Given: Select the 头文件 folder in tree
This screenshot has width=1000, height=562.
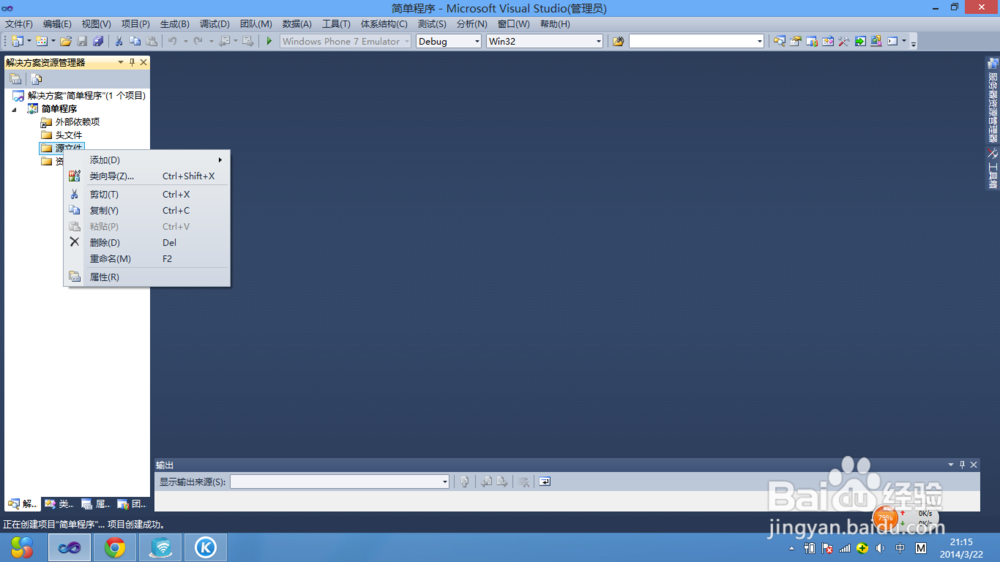Looking at the screenshot, I should (62, 135).
